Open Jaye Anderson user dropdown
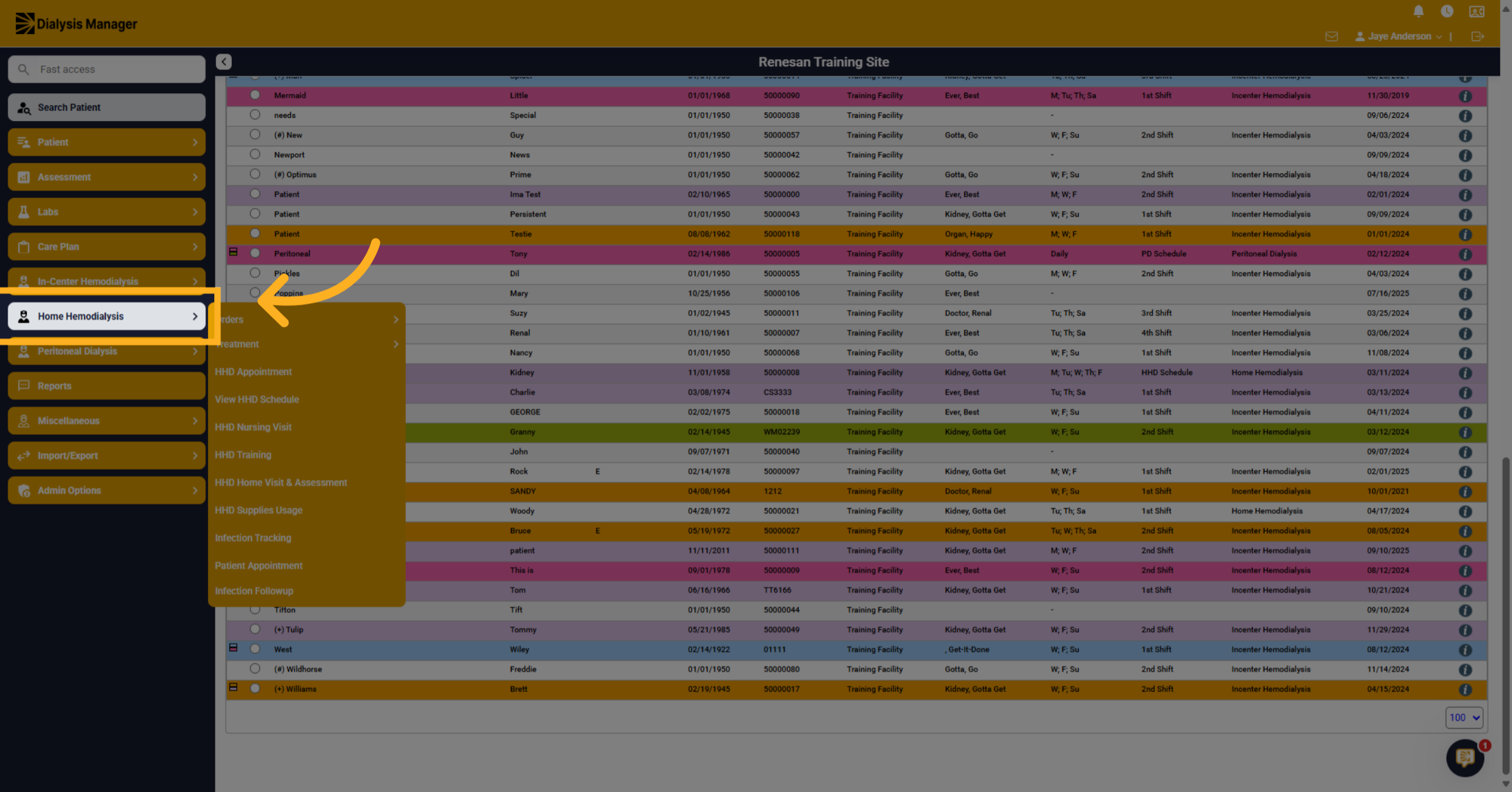Image resolution: width=1512 pixels, height=792 pixels. (x=1399, y=37)
